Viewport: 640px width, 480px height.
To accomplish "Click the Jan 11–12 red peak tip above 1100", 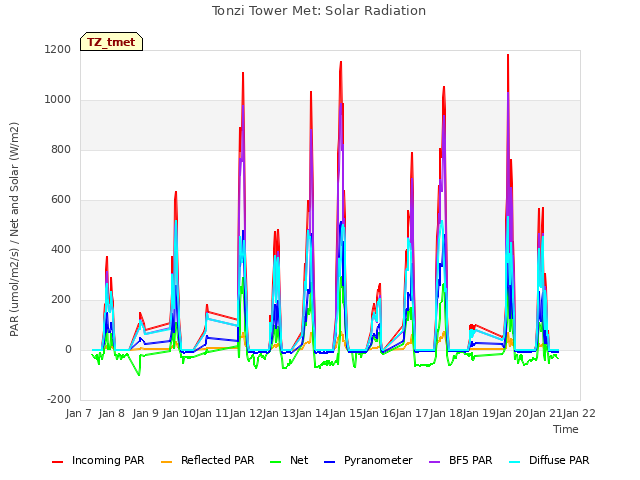I will (x=243, y=73).
